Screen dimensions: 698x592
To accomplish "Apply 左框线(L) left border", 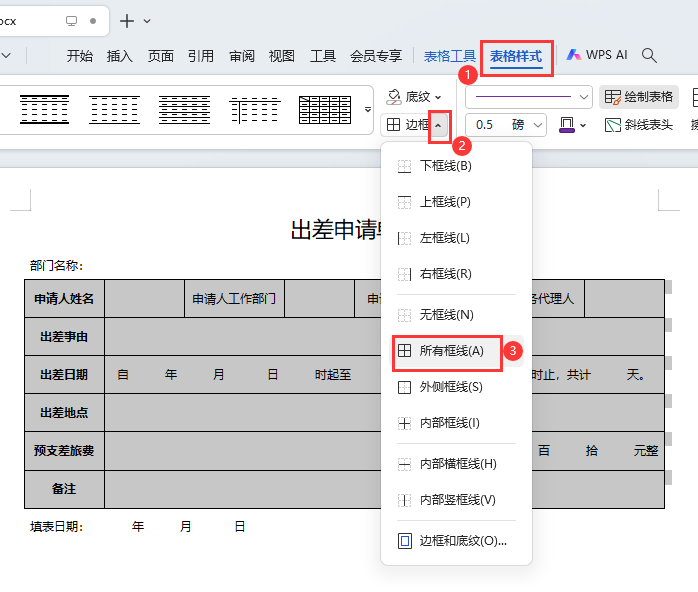I will tap(456, 238).
